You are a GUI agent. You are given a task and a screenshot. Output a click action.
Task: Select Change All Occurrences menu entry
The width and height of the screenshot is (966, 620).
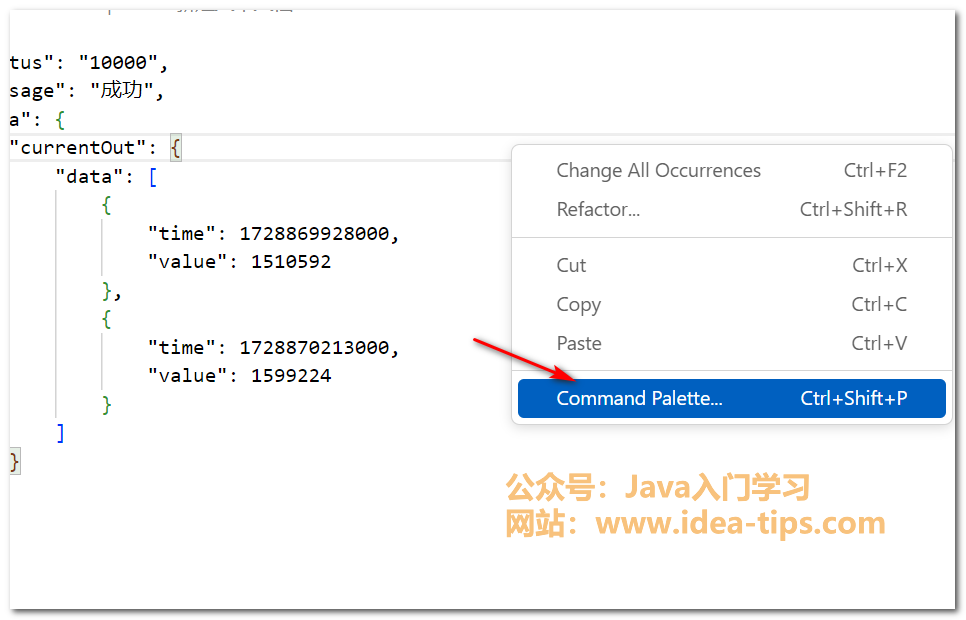point(731,171)
